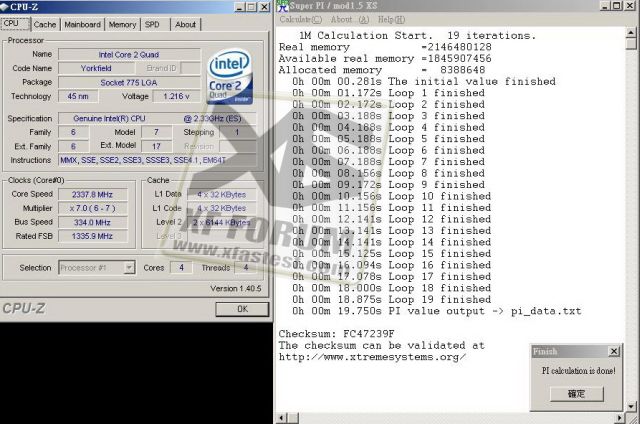Open the About tab in CPU-Z
Viewport: 640px width, 424px height.
point(185,24)
